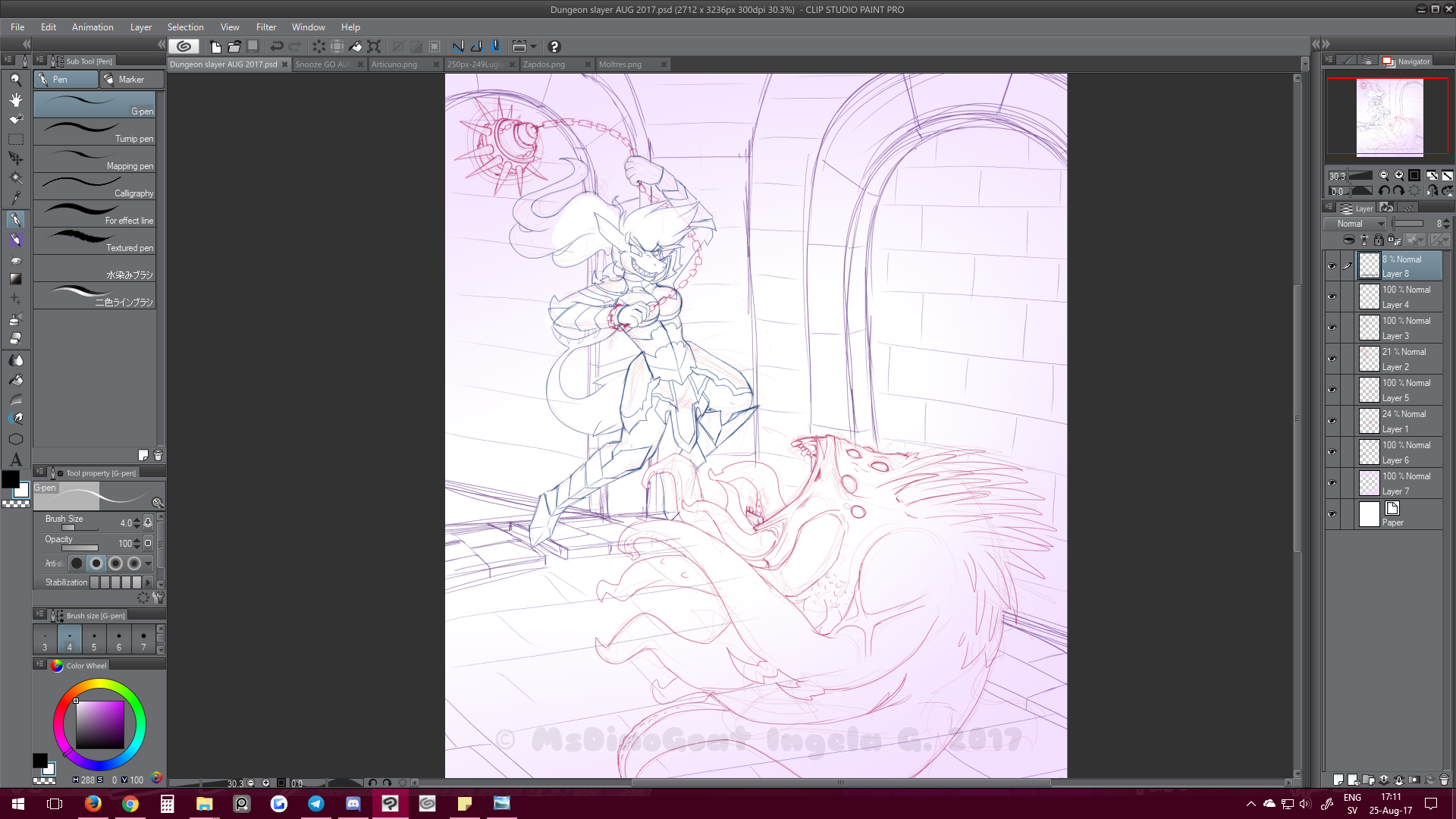Select the Auto select magic wand tool

point(15,178)
